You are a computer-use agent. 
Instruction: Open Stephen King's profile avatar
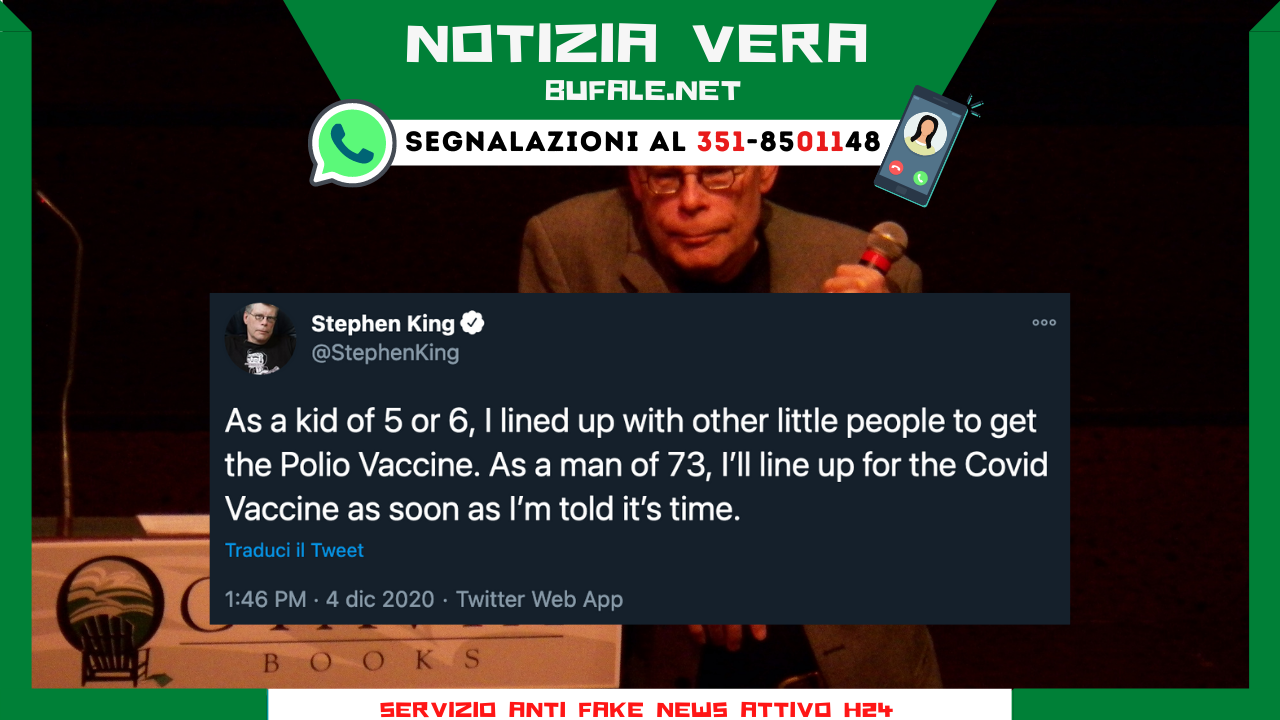[260, 339]
